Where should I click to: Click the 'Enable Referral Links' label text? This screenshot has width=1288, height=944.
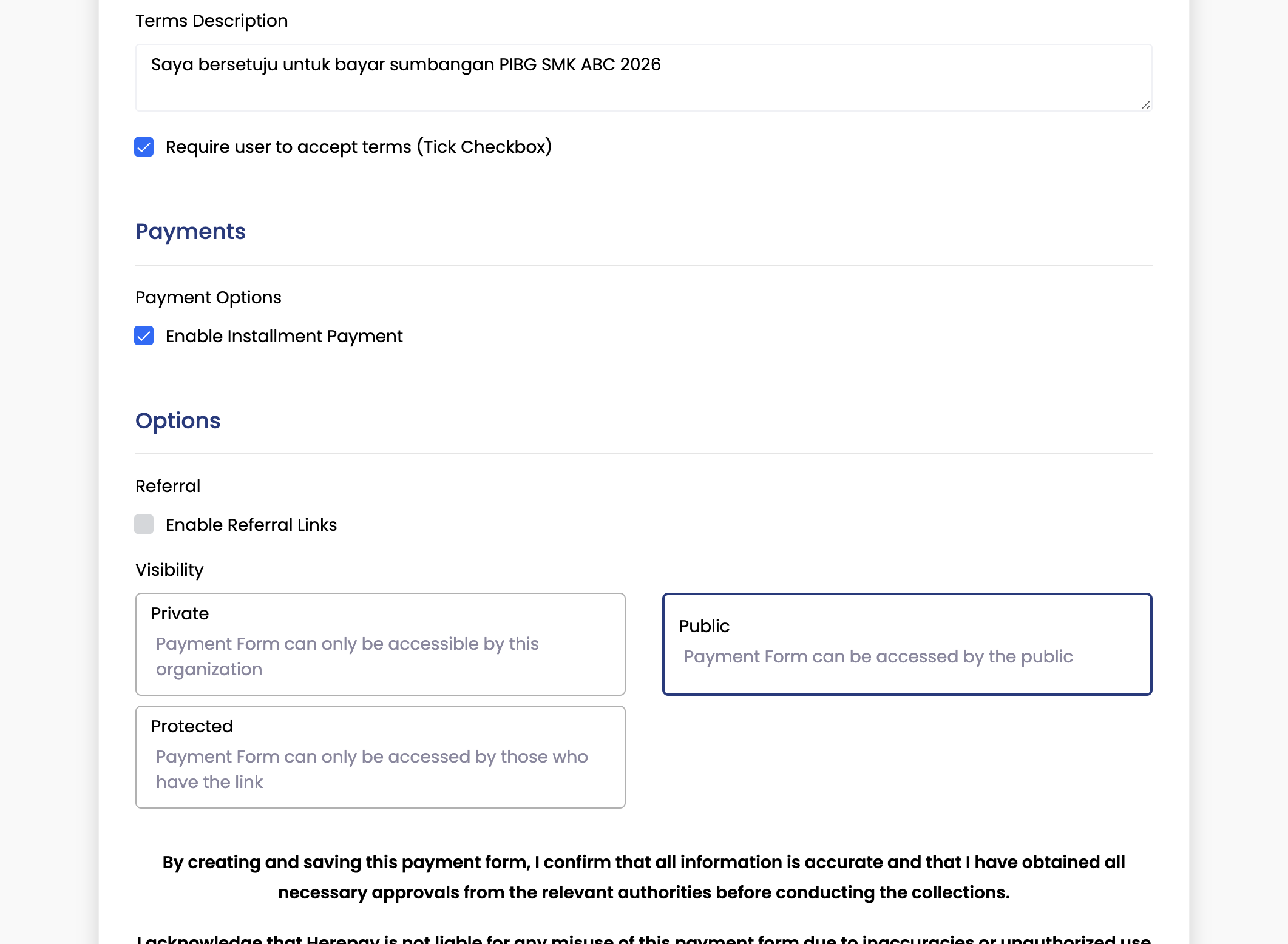[251, 525]
